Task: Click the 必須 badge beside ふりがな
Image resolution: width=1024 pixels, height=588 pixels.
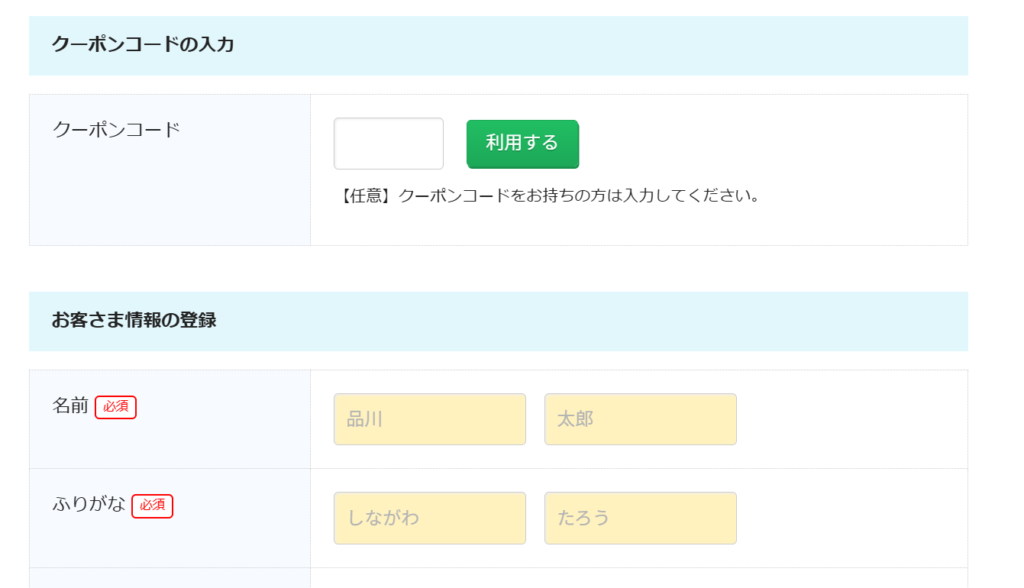Action: [x=152, y=506]
